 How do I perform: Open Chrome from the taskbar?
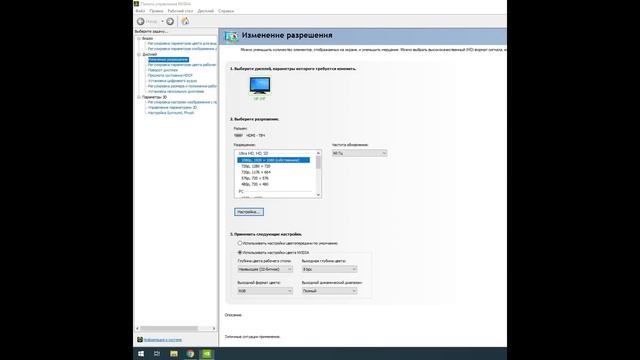(191, 353)
